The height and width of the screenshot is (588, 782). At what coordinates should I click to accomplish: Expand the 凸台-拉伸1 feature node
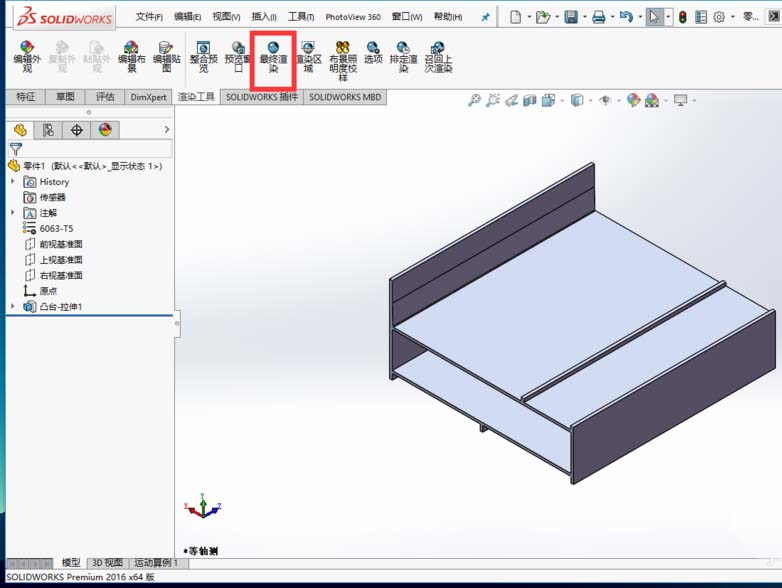(13, 306)
